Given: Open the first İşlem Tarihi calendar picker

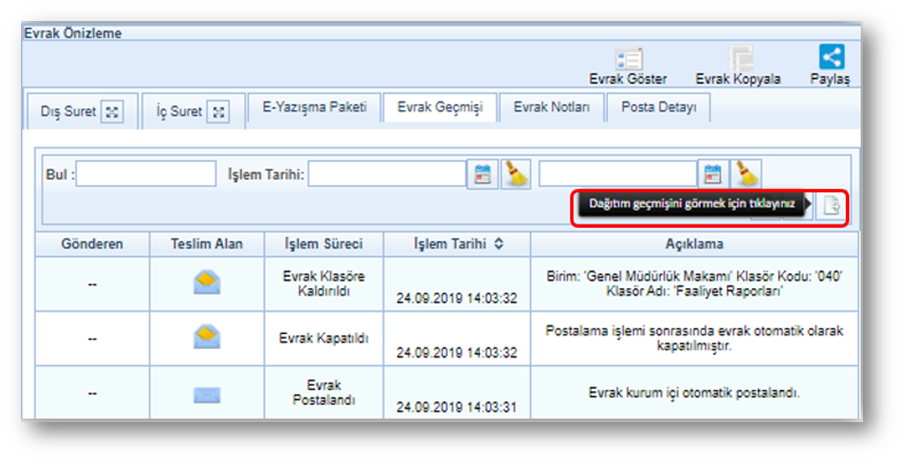Looking at the screenshot, I should coord(483,174).
